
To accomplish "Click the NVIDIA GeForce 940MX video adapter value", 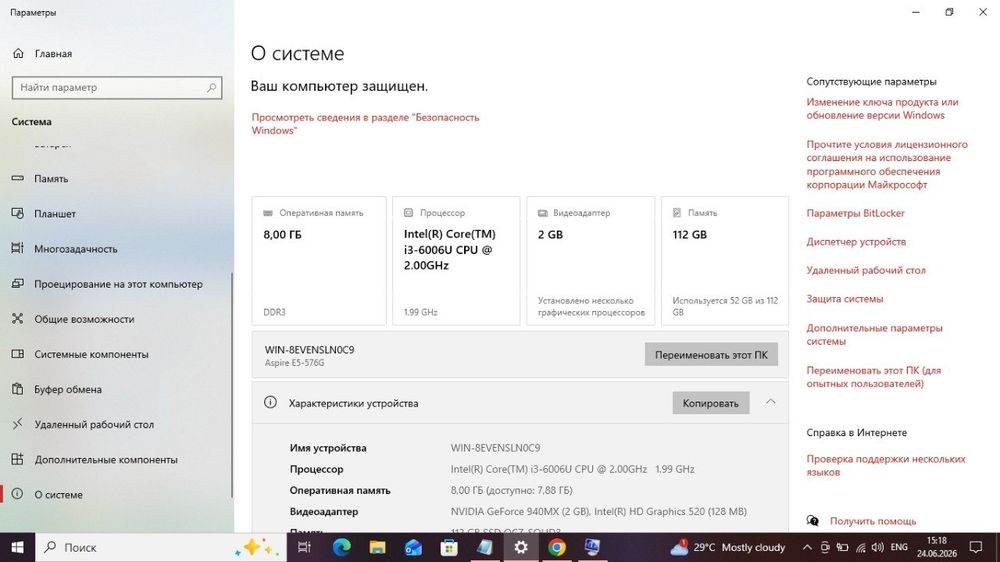I will pyautogui.click(x=598, y=512).
